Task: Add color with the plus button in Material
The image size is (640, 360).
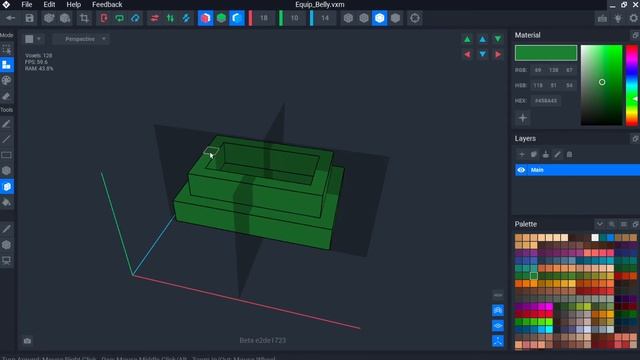Action: (522, 118)
